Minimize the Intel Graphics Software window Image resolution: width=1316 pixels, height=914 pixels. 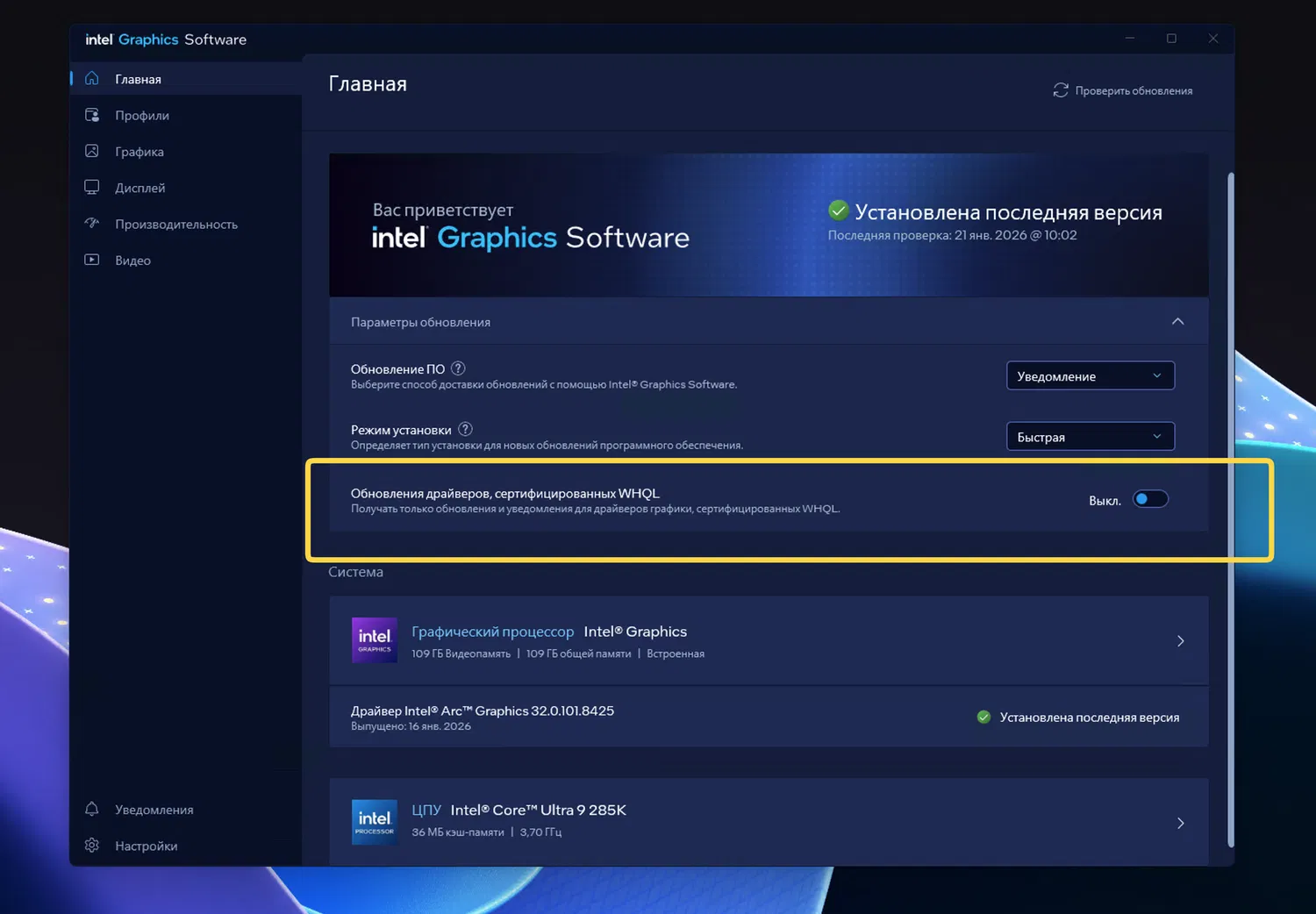(x=1130, y=39)
